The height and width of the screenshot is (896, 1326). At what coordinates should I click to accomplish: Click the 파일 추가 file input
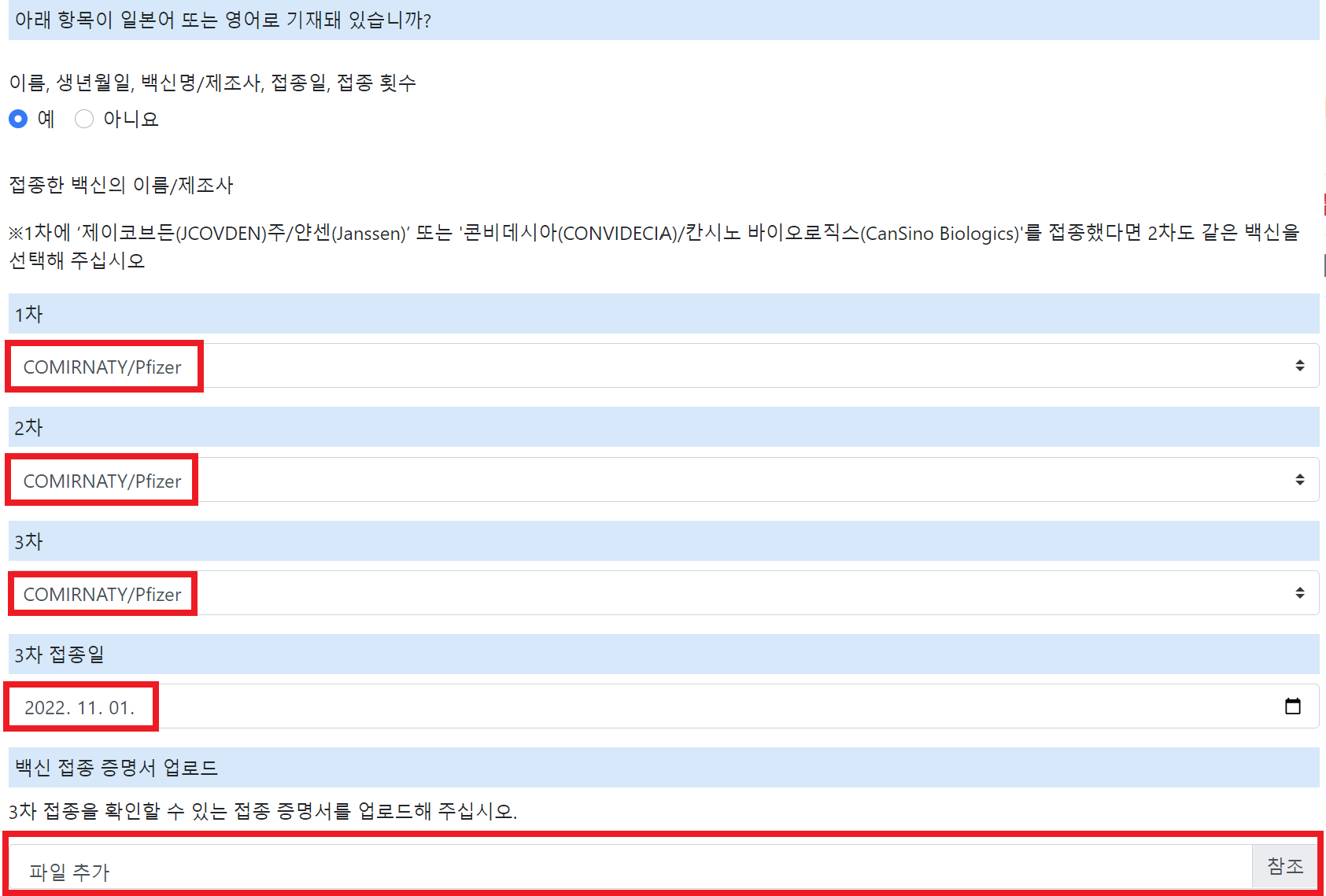point(630,867)
